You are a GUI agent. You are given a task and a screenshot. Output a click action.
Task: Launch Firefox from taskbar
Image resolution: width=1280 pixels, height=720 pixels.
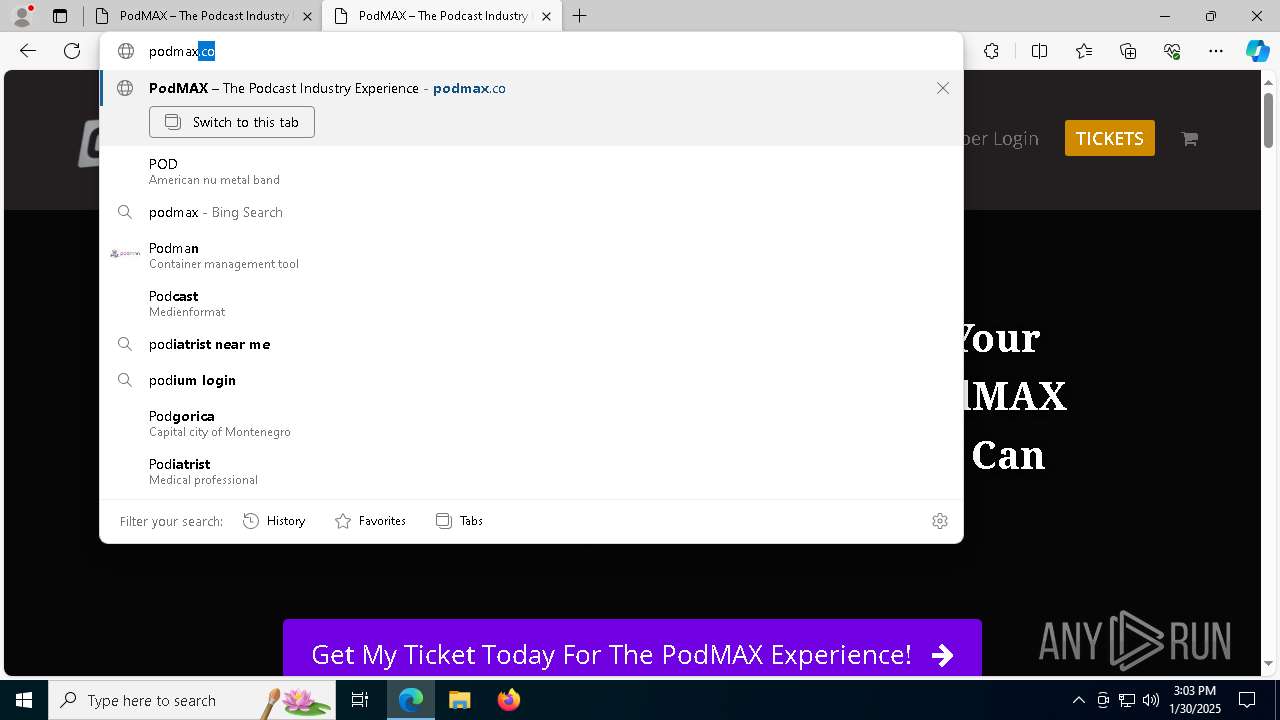(509, 700)
